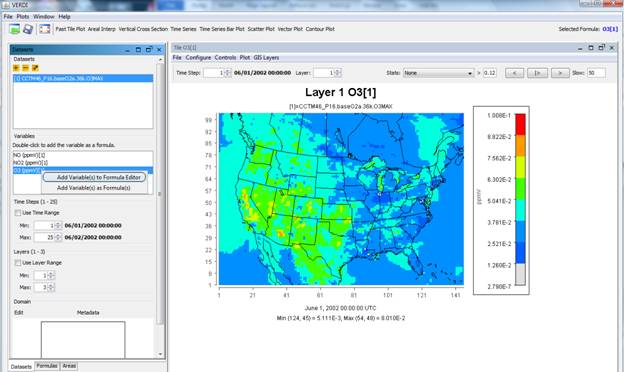Screen dimensions: 624x372
Task: Click the Vertical Cross Section button
Action: tap(143, 29)
